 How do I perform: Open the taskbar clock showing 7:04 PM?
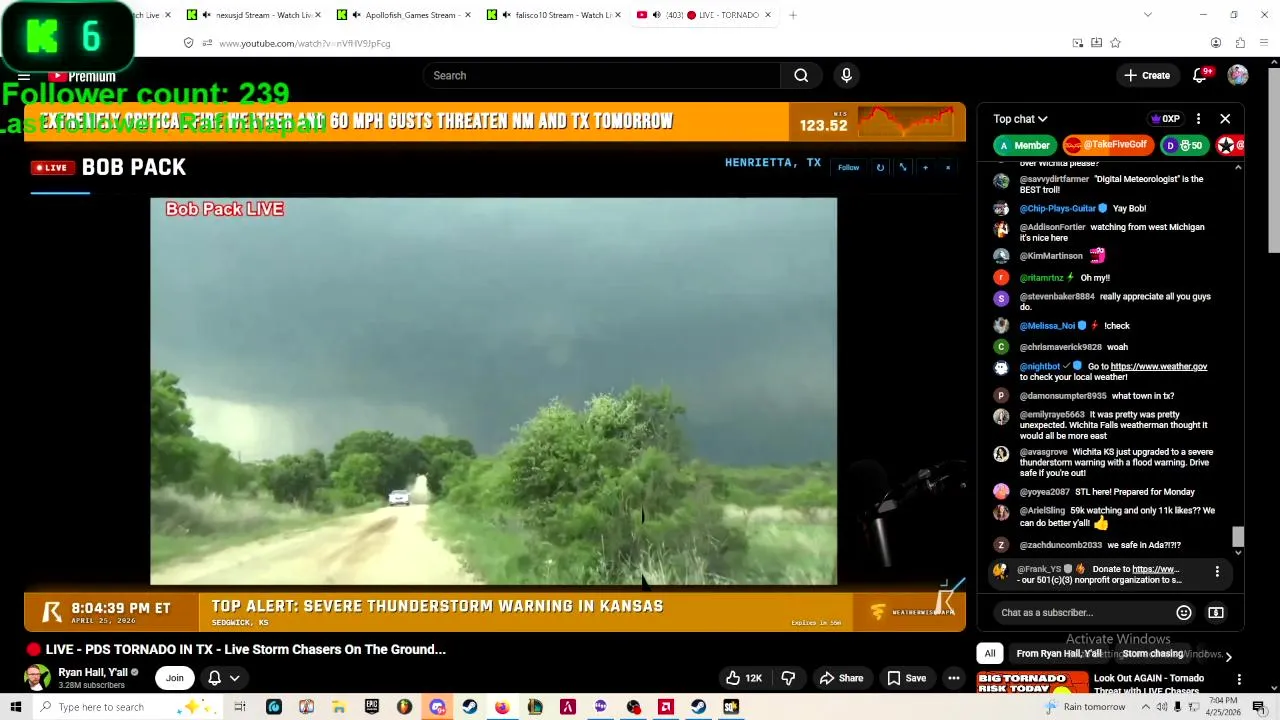pyautogui.click(x=1225, y=707)
